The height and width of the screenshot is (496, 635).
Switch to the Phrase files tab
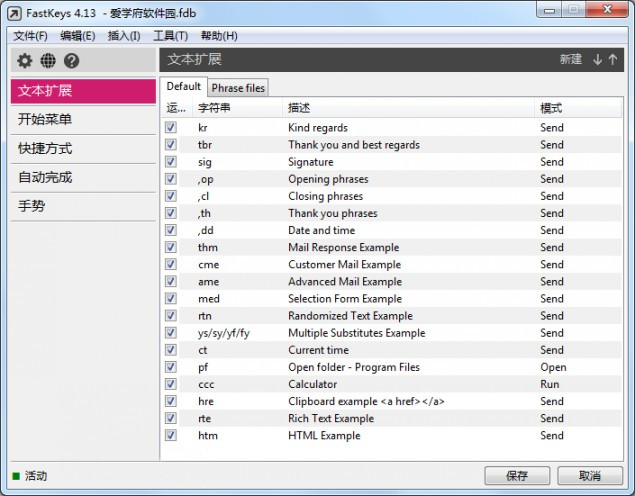point(238,88)
